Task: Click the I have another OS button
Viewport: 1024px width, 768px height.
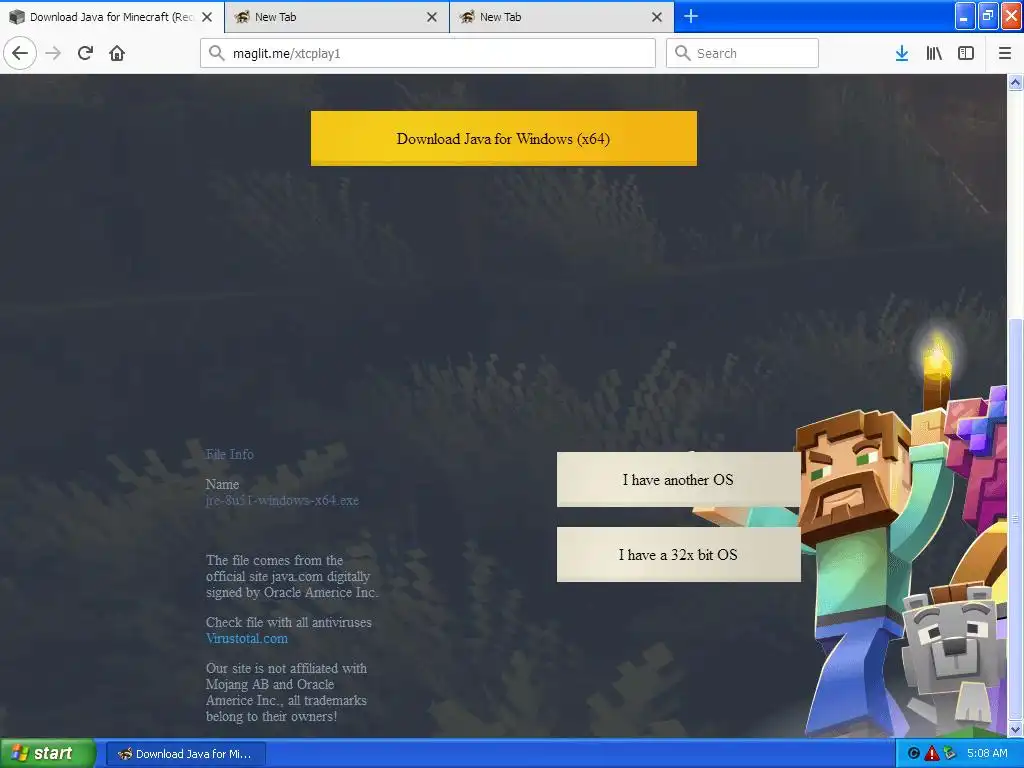Action: [x=679, y=479]
